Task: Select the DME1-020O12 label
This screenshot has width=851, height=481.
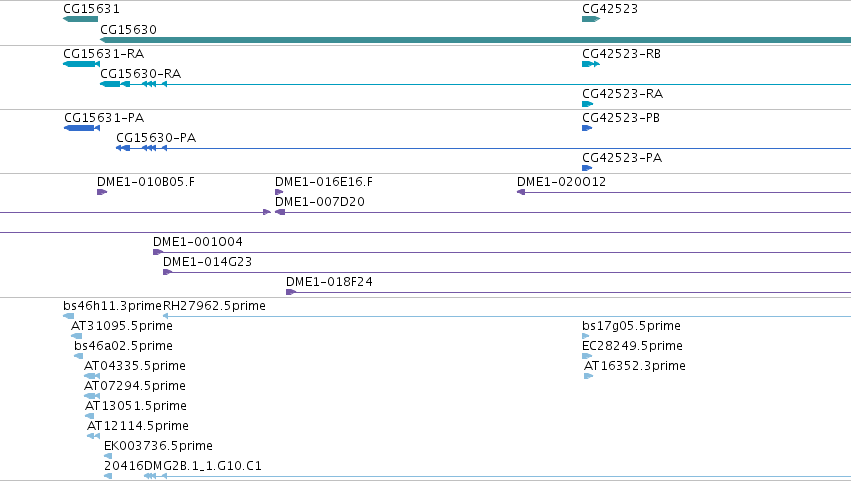Action: [x=562, y=182]
